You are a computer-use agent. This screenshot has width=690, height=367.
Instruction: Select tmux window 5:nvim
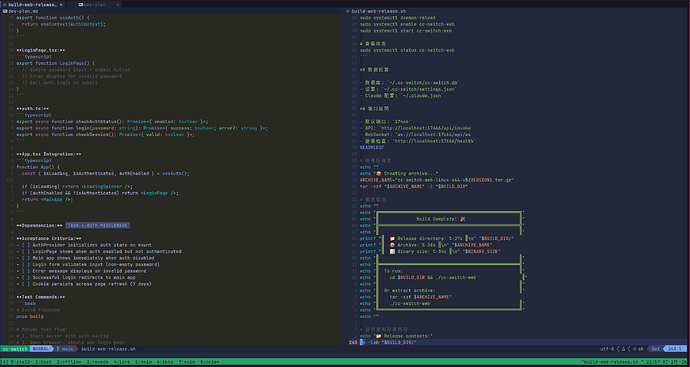point(143,362)
